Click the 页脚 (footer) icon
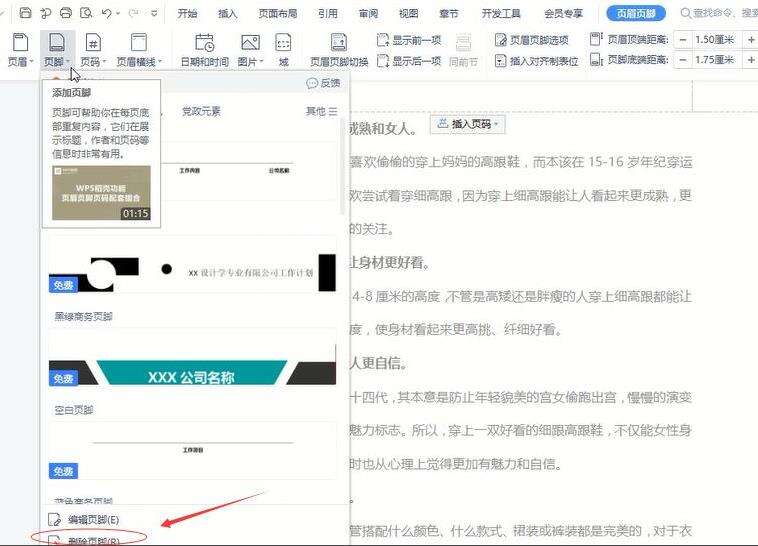This screenshot has height=546, width=758. pos(55,43)
